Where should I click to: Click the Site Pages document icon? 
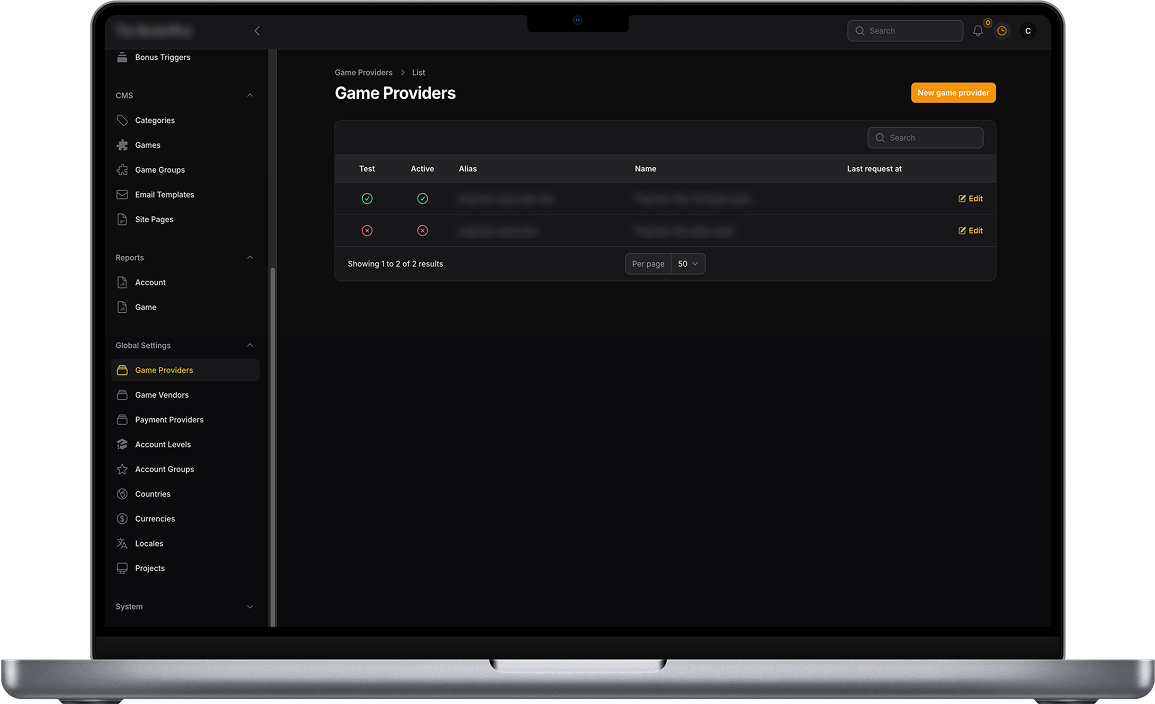122,219
